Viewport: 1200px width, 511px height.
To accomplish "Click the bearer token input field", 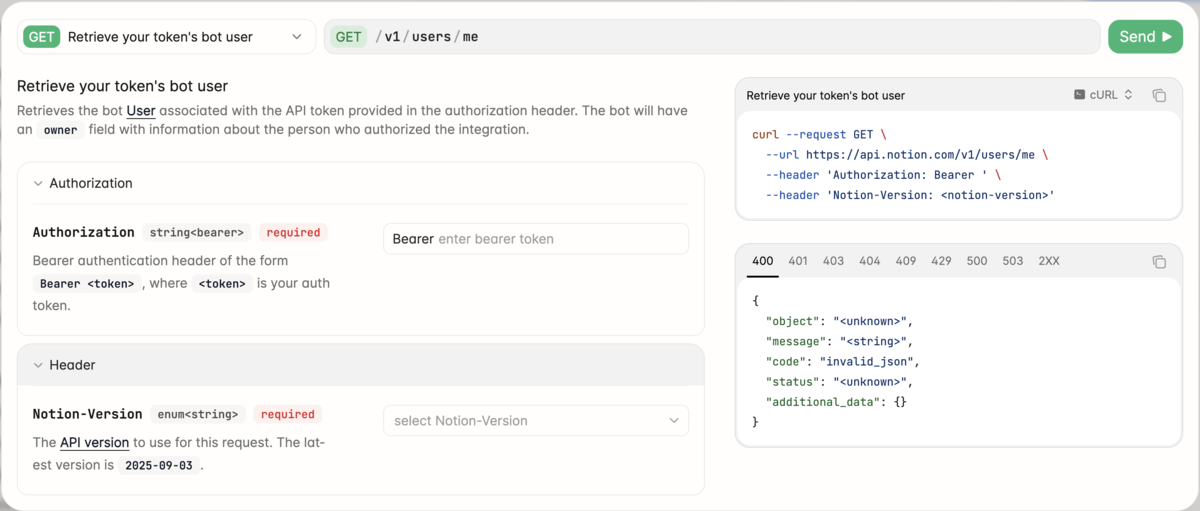I will click(x=560, y=239).
